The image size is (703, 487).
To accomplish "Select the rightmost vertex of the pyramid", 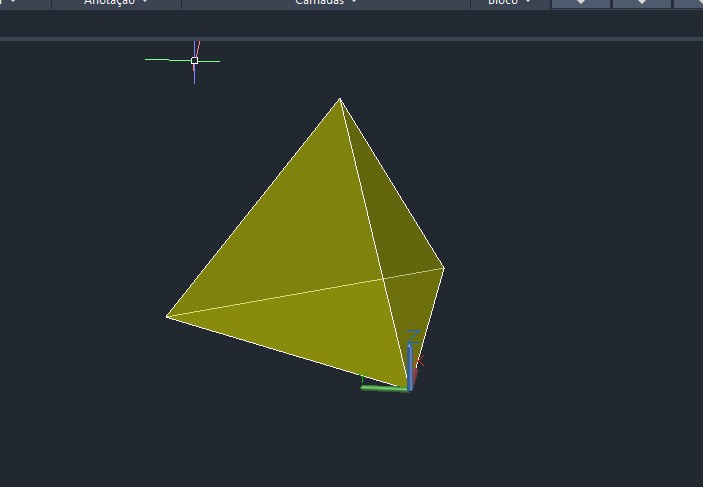I will tap(443, 267).
